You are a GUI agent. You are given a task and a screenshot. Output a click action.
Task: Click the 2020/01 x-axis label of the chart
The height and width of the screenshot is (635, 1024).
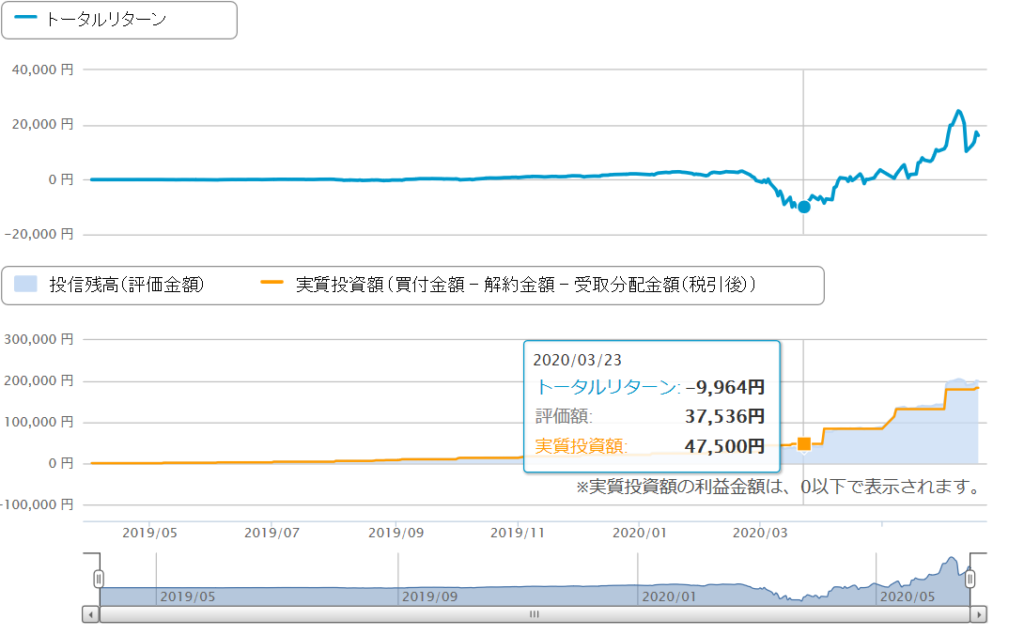(x=639, y=533)
